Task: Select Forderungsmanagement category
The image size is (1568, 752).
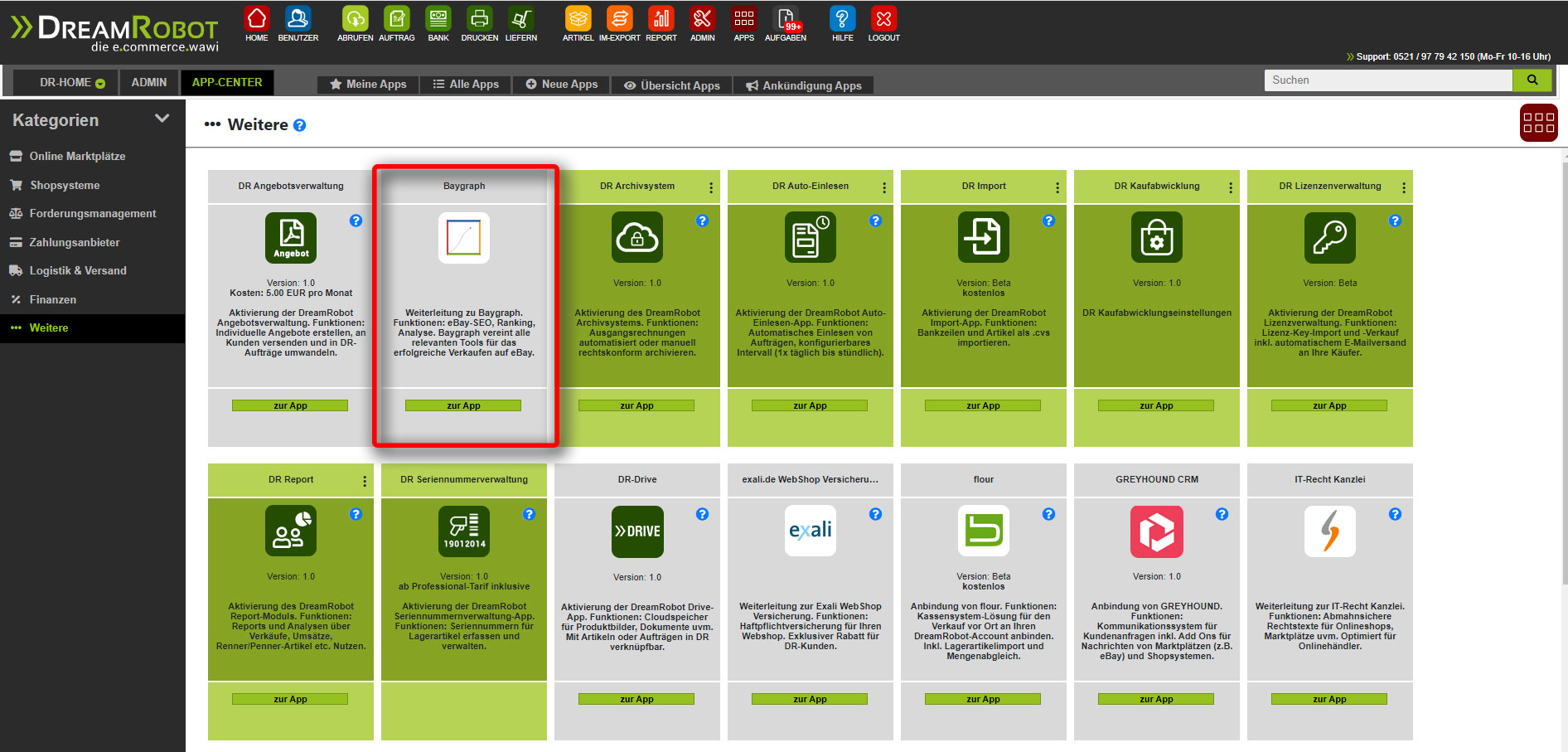Action: pyautogui.click(x=93, y=213)
